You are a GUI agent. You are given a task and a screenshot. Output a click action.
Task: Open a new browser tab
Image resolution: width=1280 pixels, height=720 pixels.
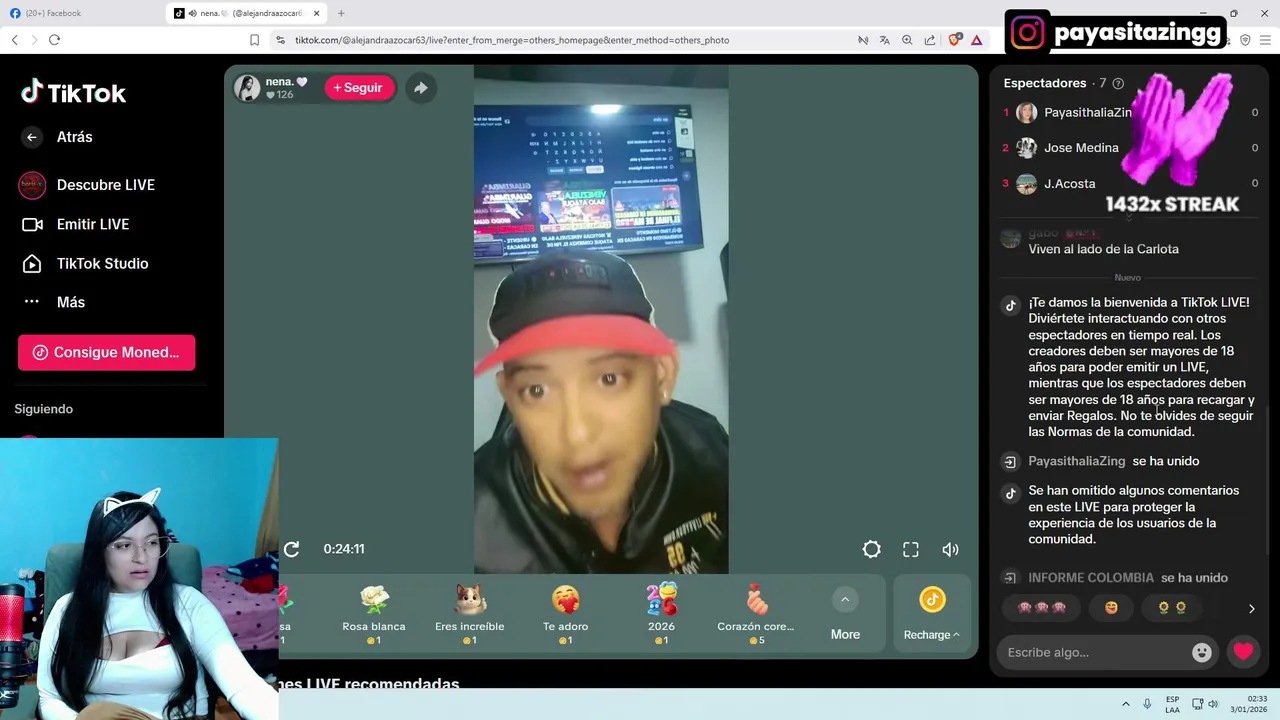point(341,13)
